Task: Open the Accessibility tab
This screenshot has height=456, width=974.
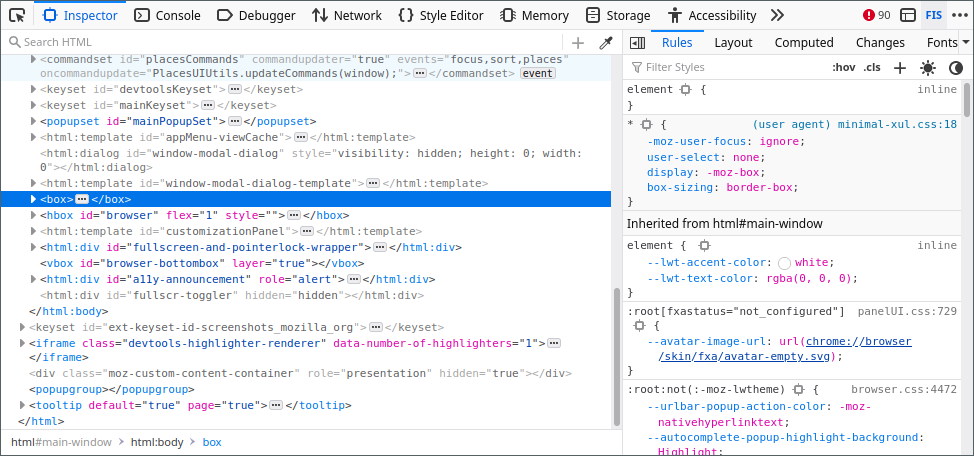Action: click(x=712, y=15)
